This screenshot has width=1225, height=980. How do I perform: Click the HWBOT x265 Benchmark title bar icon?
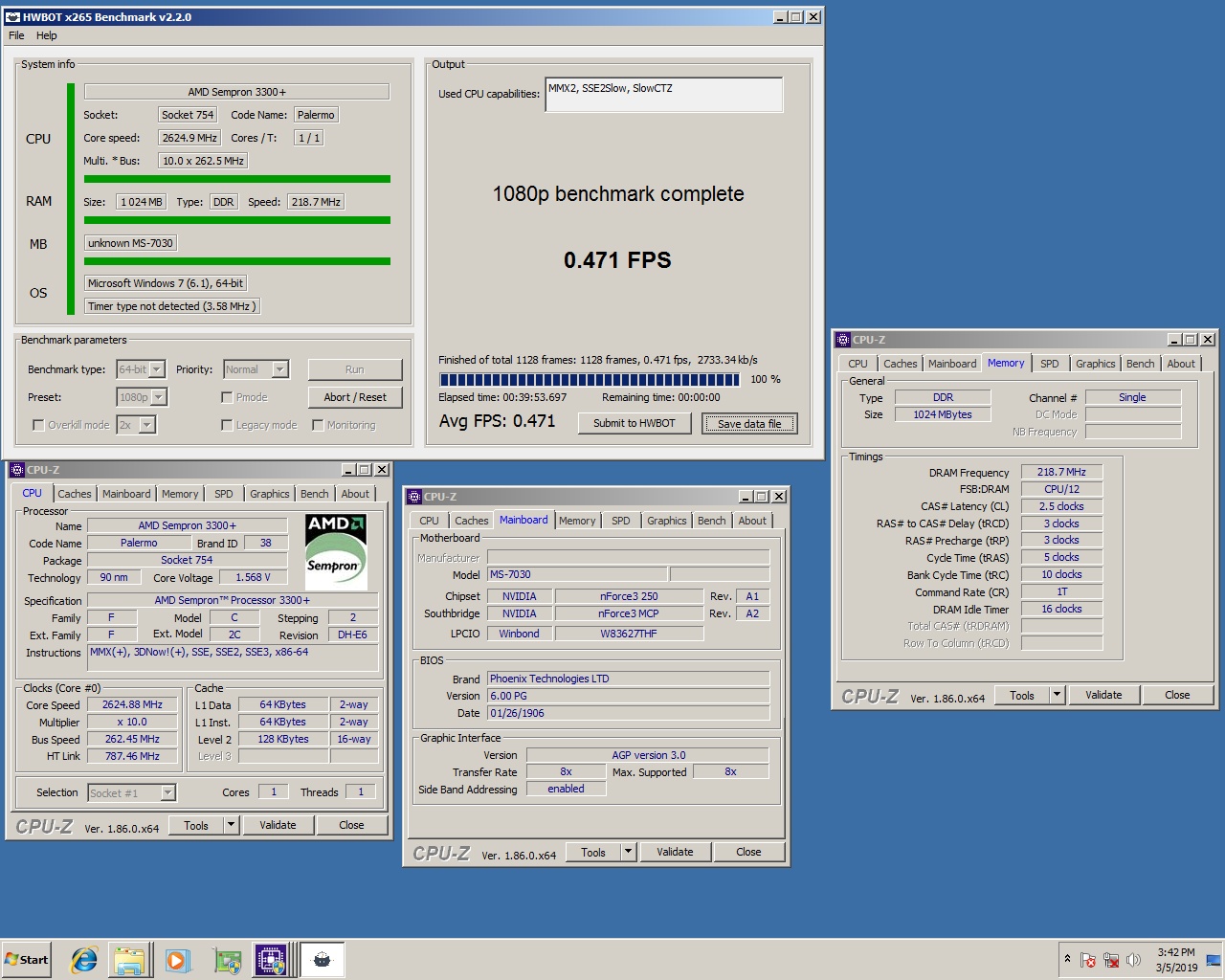tap(12, 17)
